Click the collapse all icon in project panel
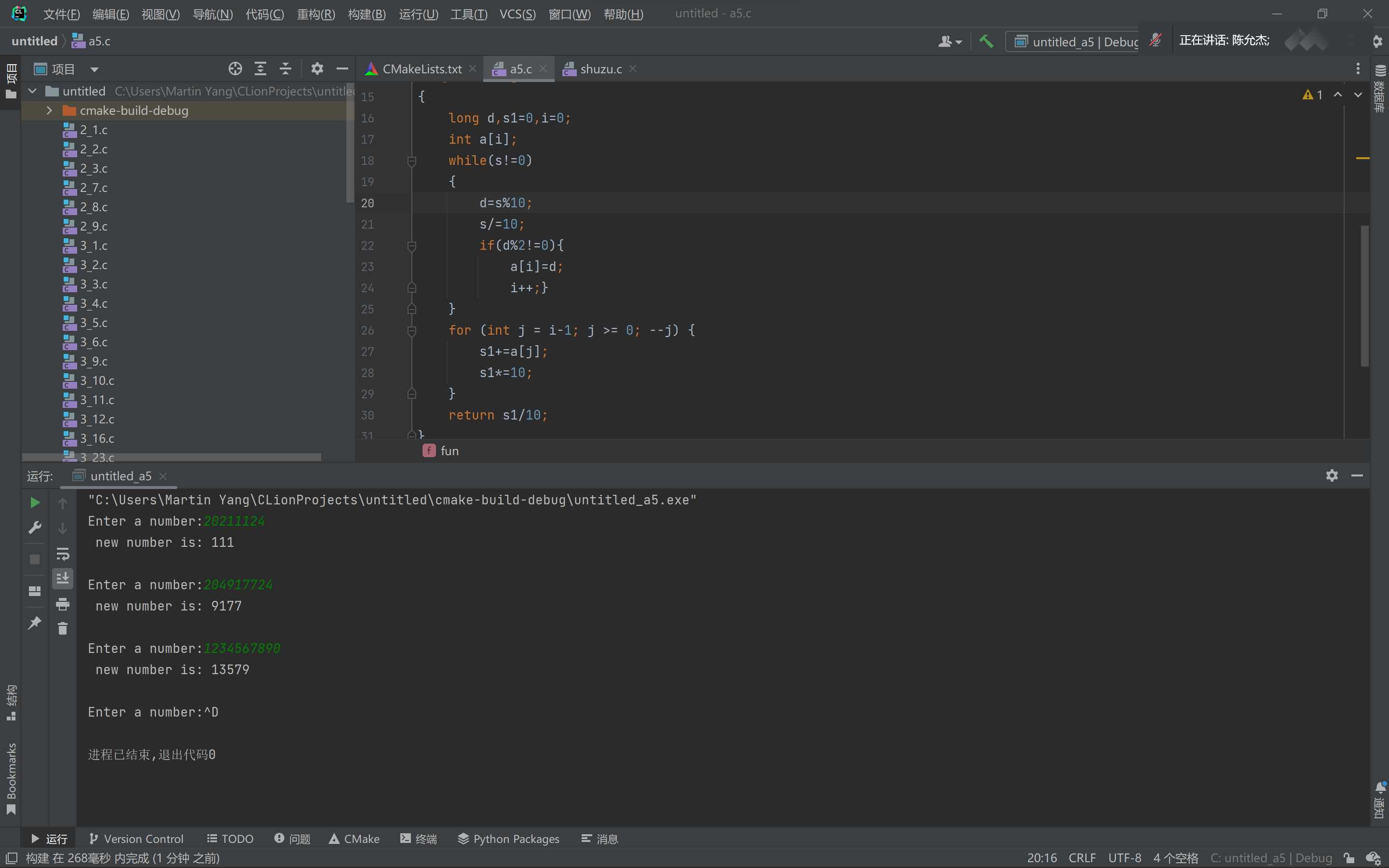1389x868 pixels. (x=285, y=69)
